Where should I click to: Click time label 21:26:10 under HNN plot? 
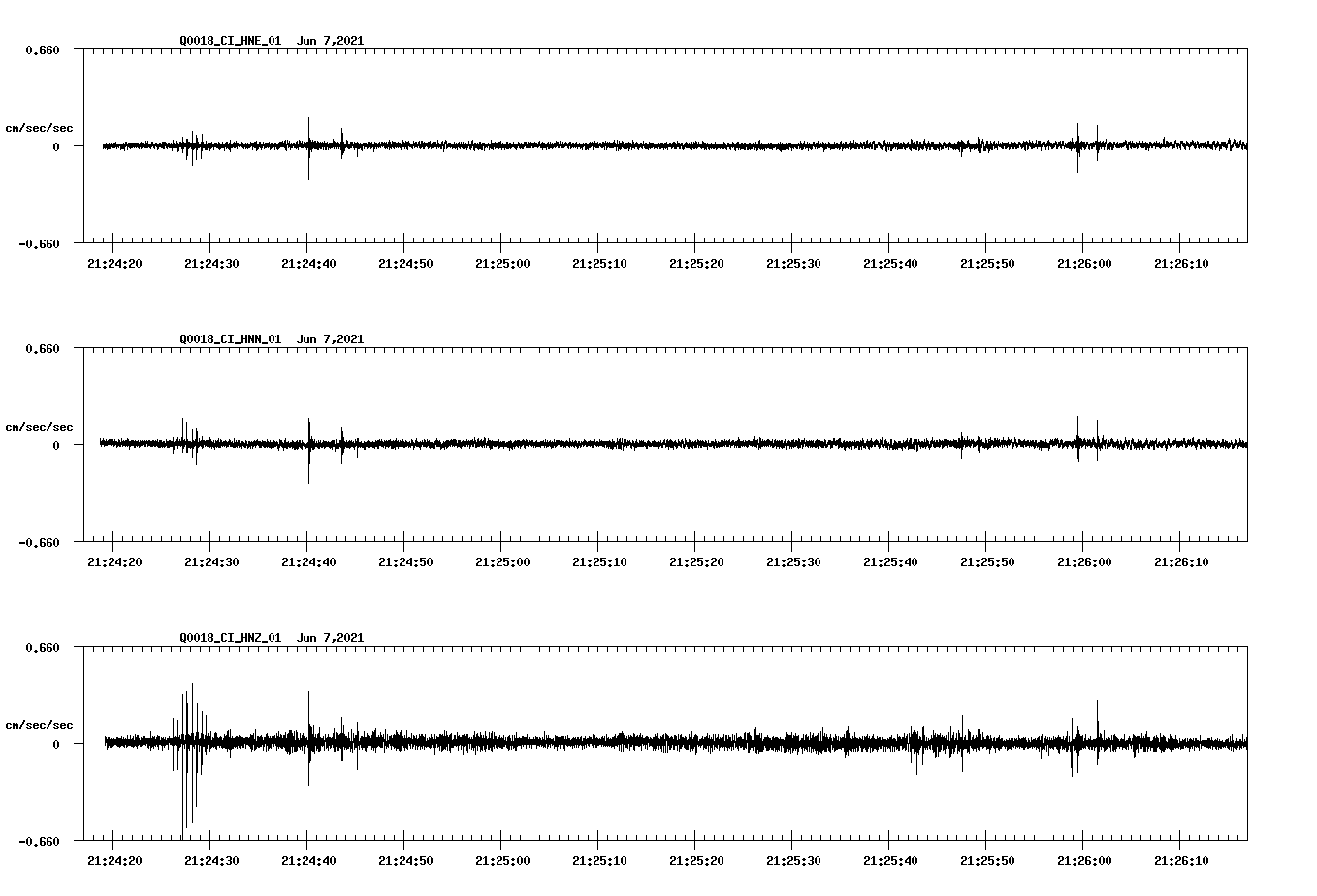tap(1181, 561)
